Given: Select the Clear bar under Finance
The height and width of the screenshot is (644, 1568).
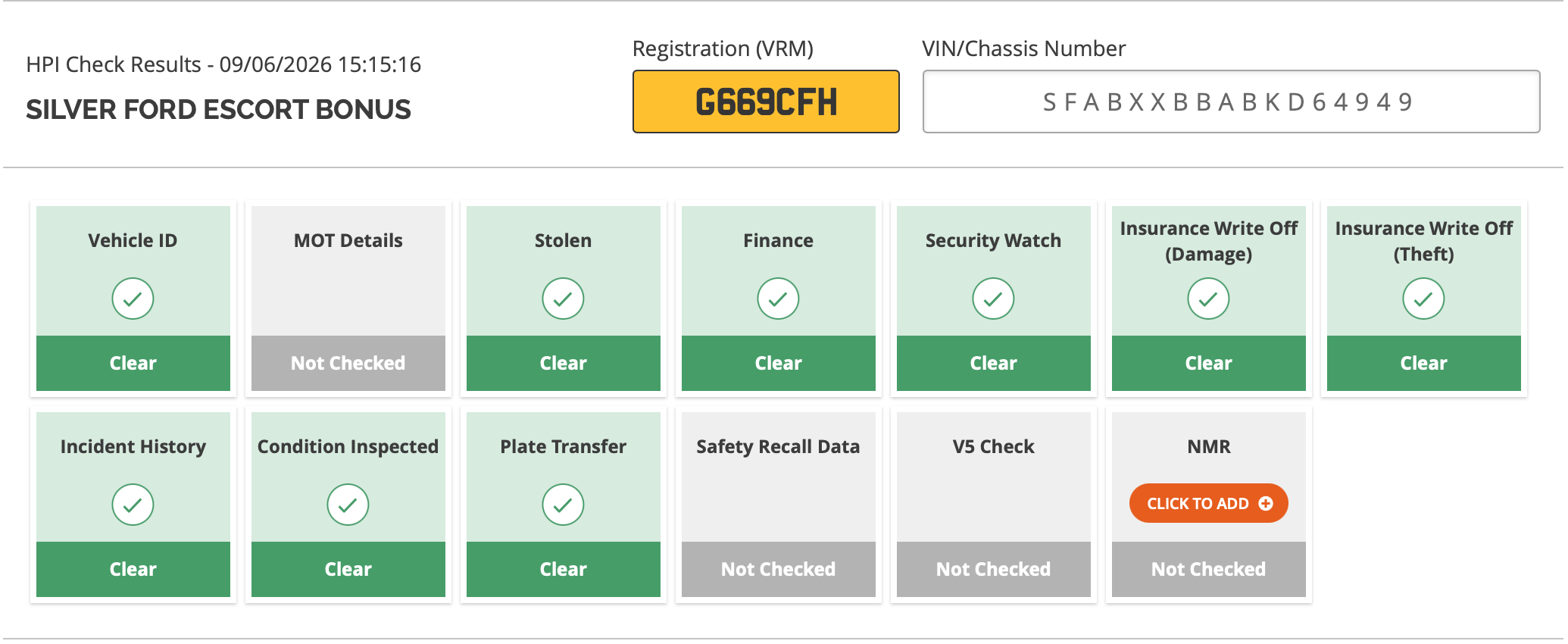Looking at the screenshot, I should 779,363.
